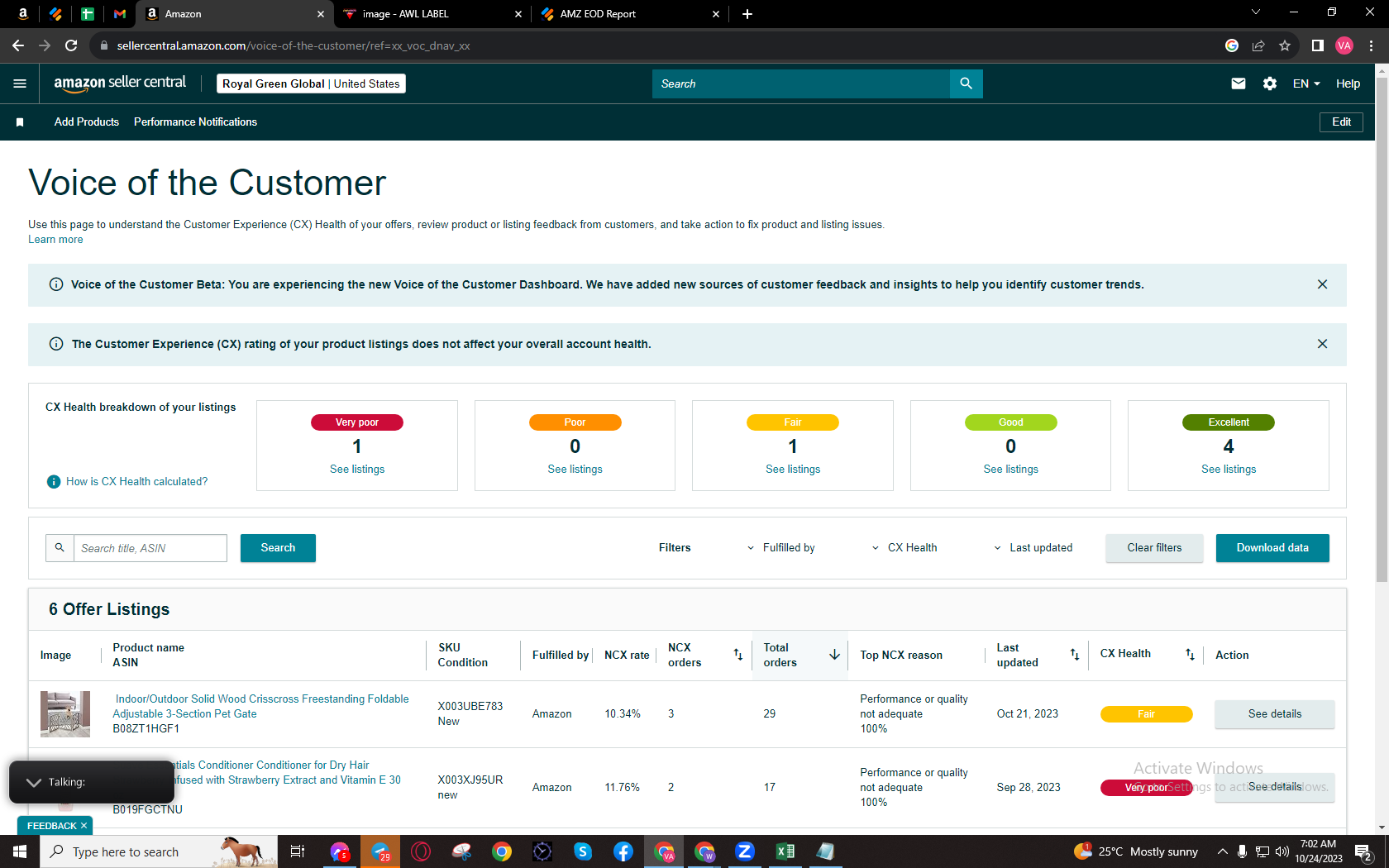The image size is (1389, 868).
Task: Switch to the AMZ EOD Report tab
Action: point(630,14)
